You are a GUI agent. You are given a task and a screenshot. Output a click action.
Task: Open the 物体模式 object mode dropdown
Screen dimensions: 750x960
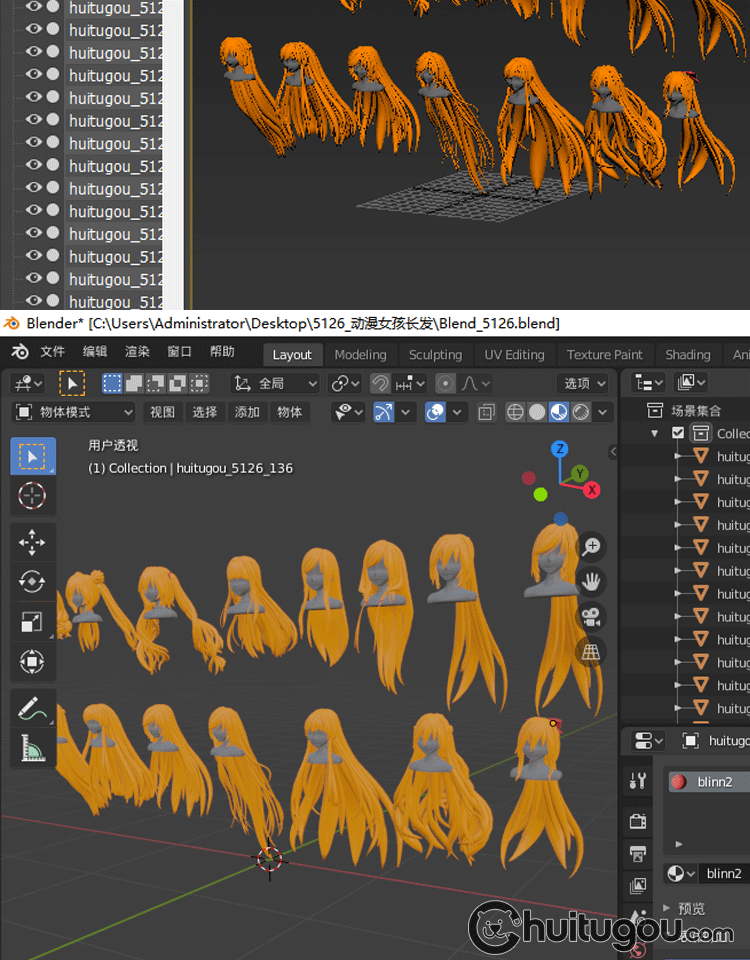[x=74, y=412]
